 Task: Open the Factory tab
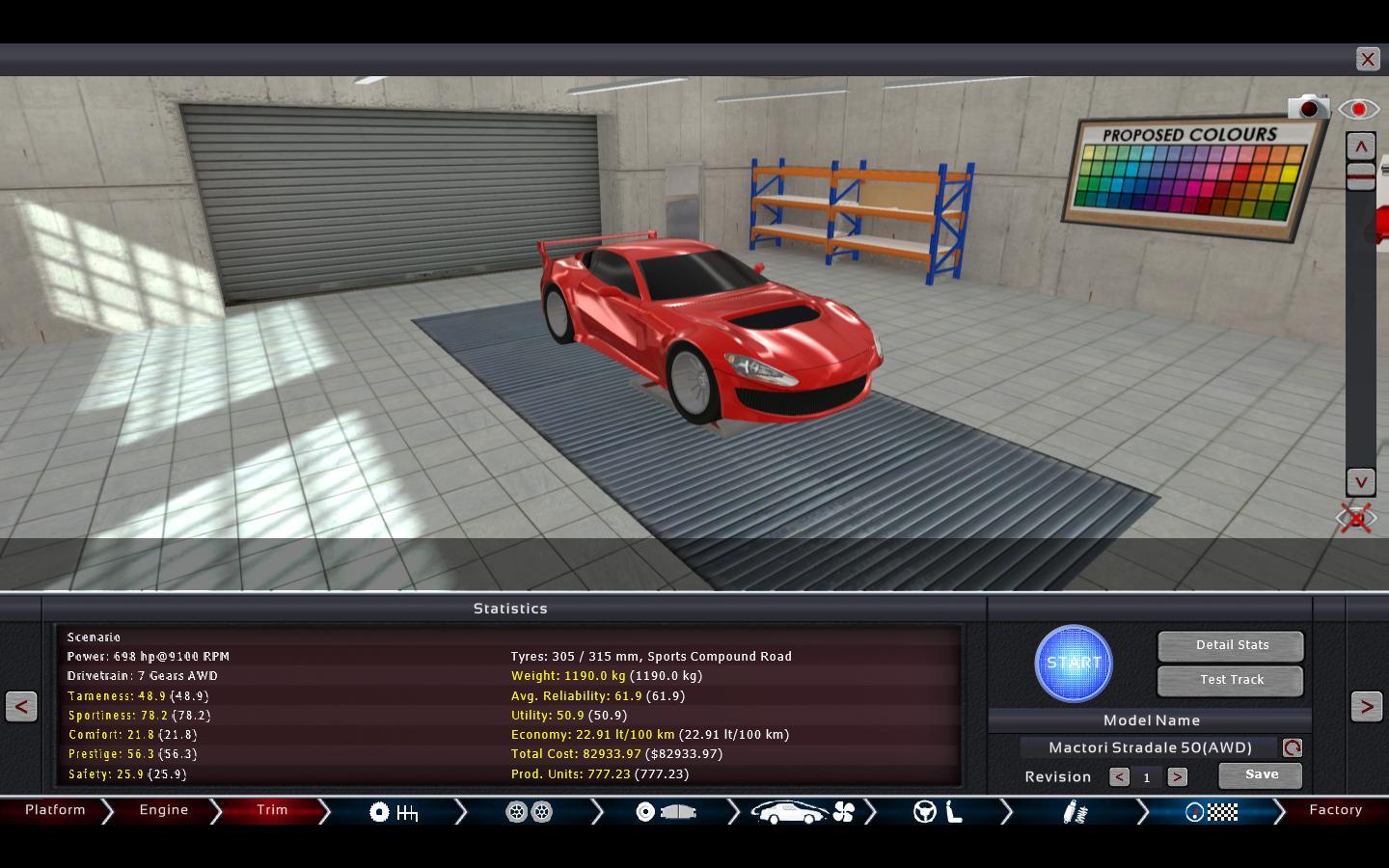(x=1335, y=810)
